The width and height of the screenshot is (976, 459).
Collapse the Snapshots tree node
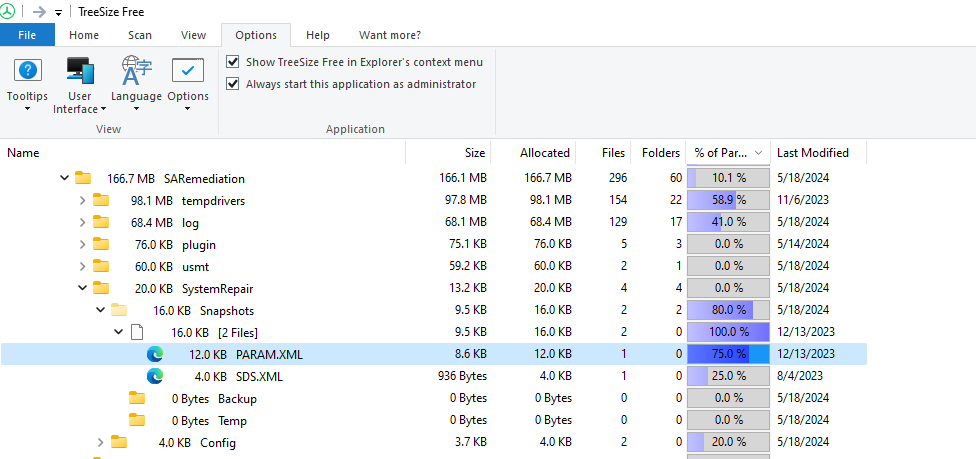(x=100, y=310)
